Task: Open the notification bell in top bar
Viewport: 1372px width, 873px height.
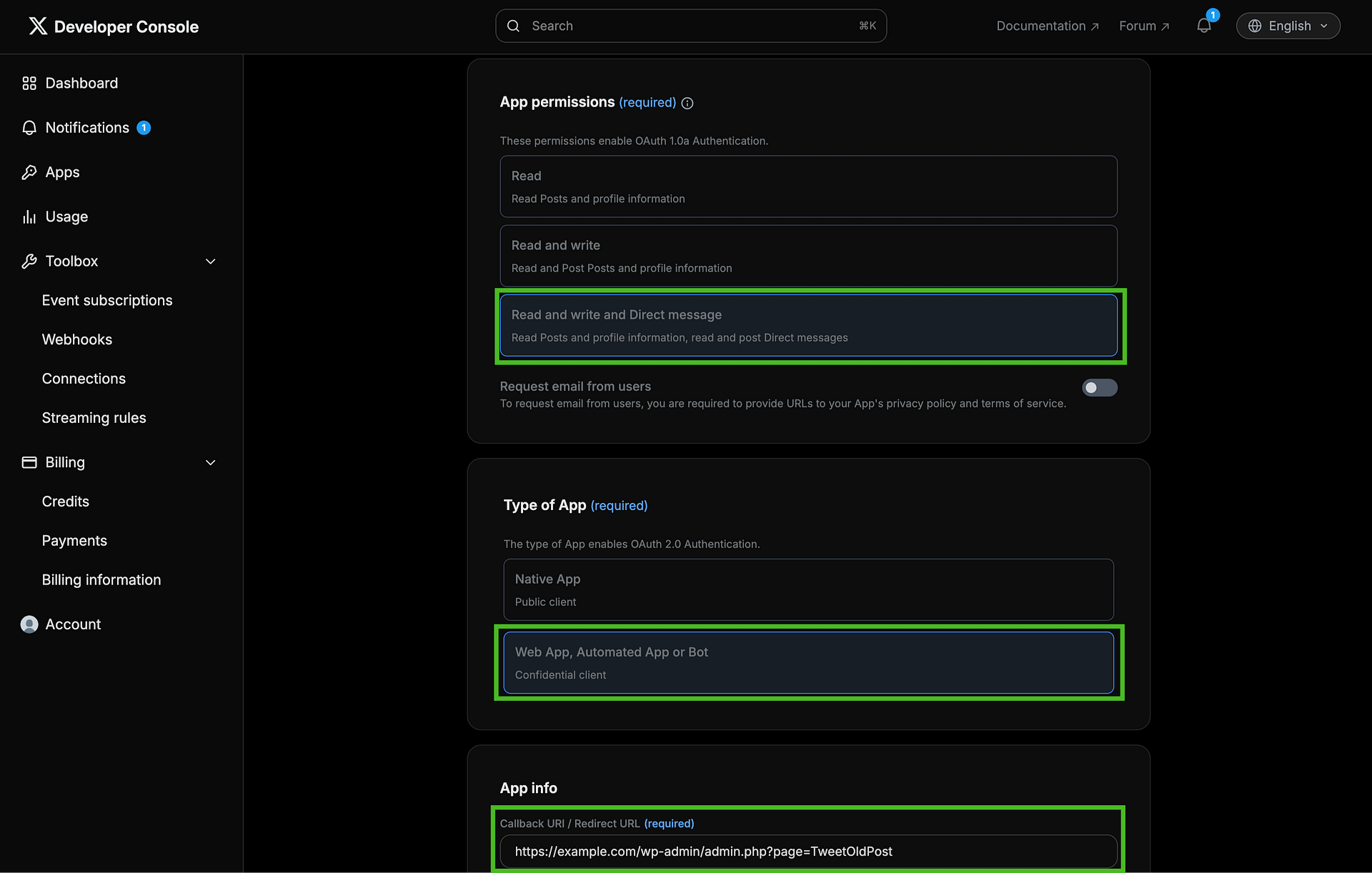Action: pos(1204,26)
